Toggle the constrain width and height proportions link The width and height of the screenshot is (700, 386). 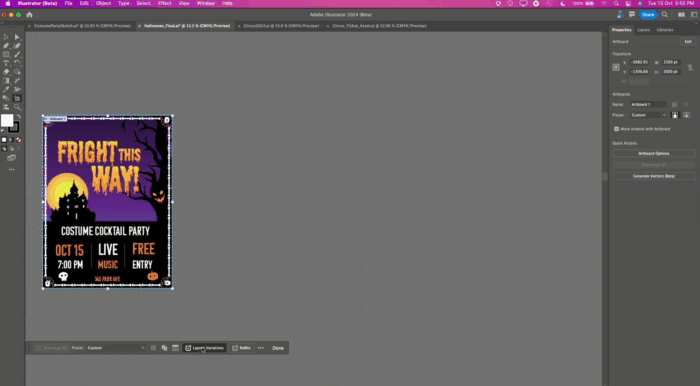pyautogui.click(x=690, y=67)
